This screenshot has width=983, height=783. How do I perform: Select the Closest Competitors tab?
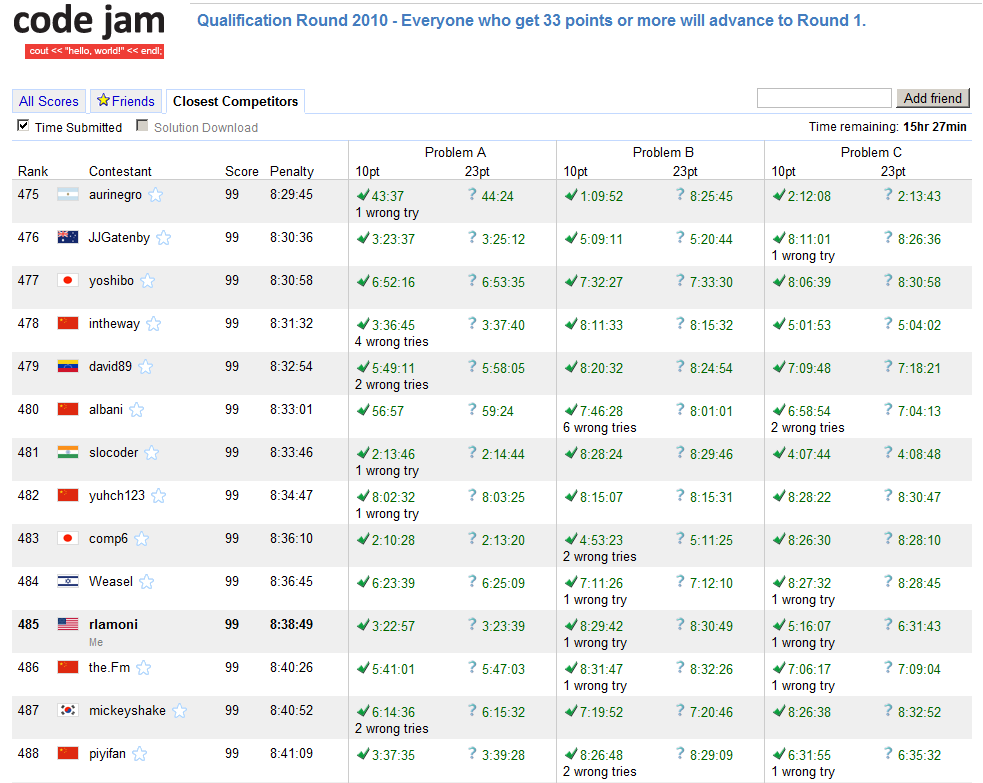point(235,101)
